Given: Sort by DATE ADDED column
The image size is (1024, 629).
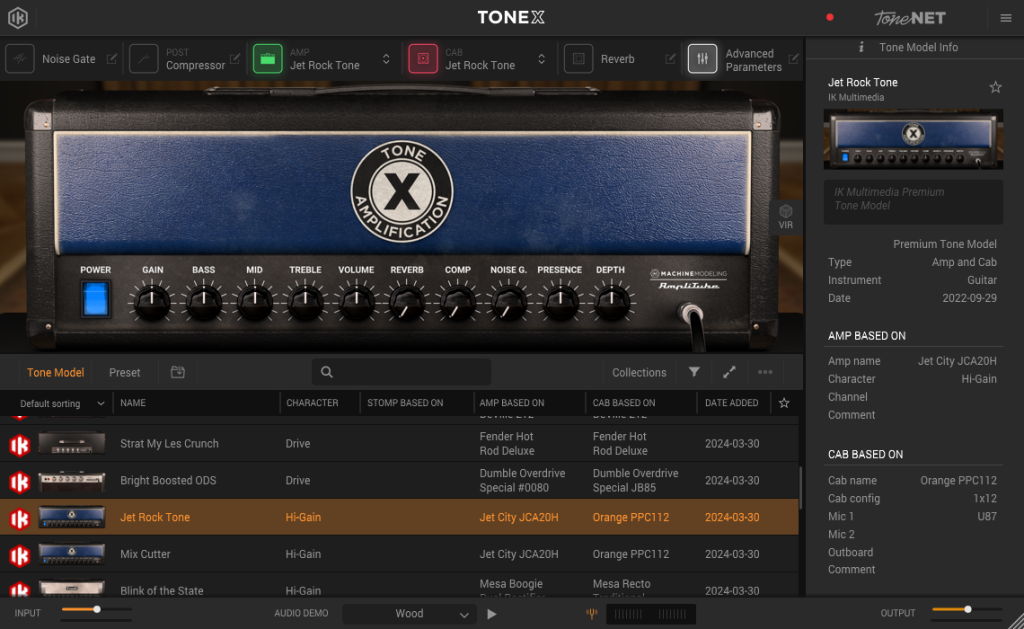Looking at the screenshot, I should point(731,403).
